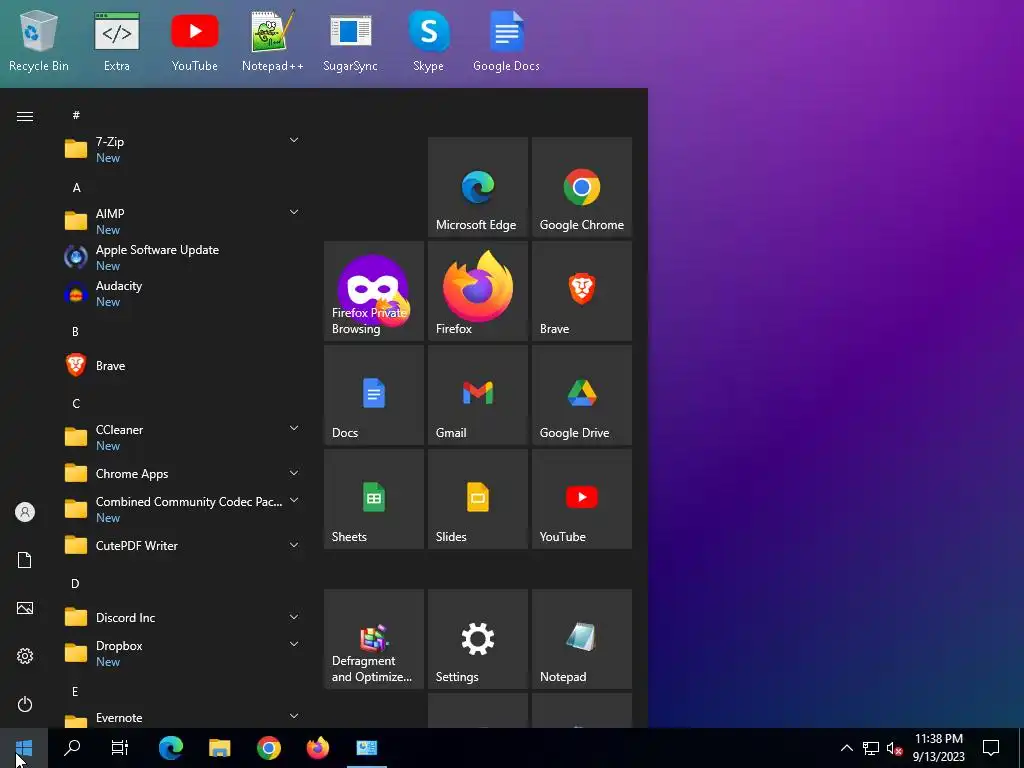The width and height of the screenshot is (1024, 768).
Task: Expand Combined Community Codec Pack folder
Action: tap(182, 509)
